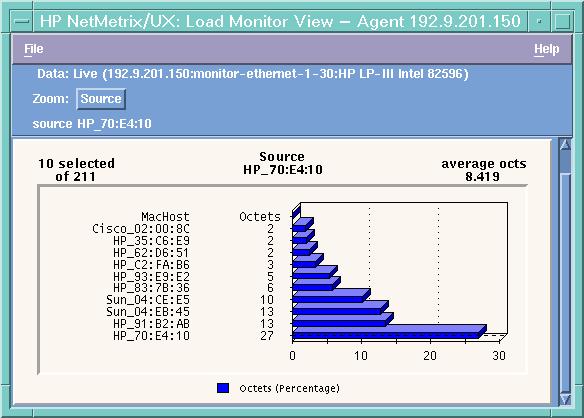Screen dimensions: 584x418
Task: Open the File menu
Action: [x=34, y=49]
